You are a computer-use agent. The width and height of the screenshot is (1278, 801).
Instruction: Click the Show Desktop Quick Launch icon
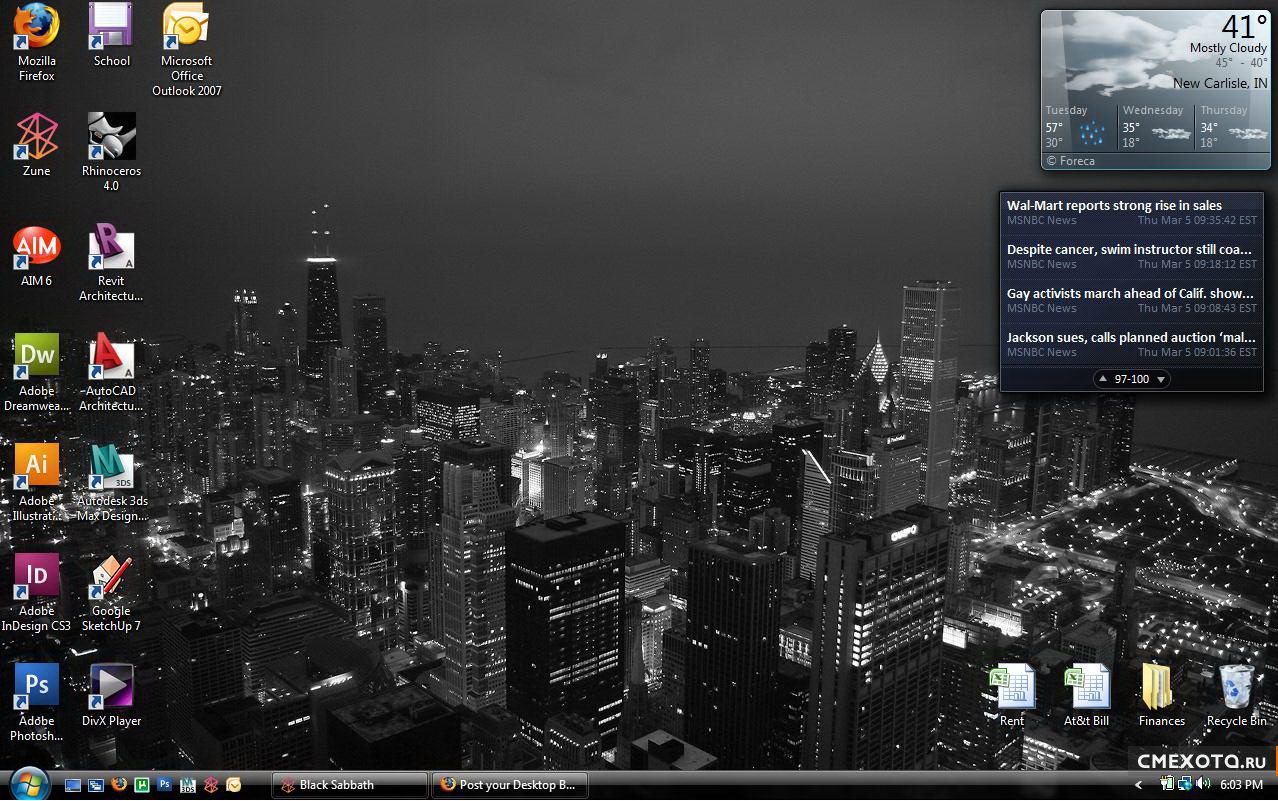73,785
